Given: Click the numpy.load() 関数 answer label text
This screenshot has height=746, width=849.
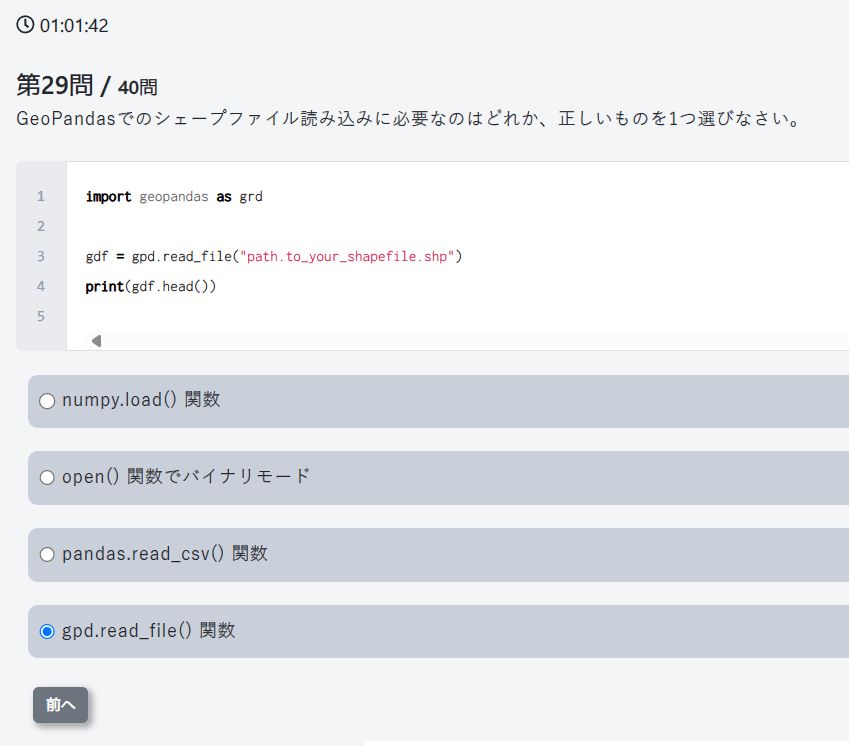Looking at the screenshot, I should [141, 400].
